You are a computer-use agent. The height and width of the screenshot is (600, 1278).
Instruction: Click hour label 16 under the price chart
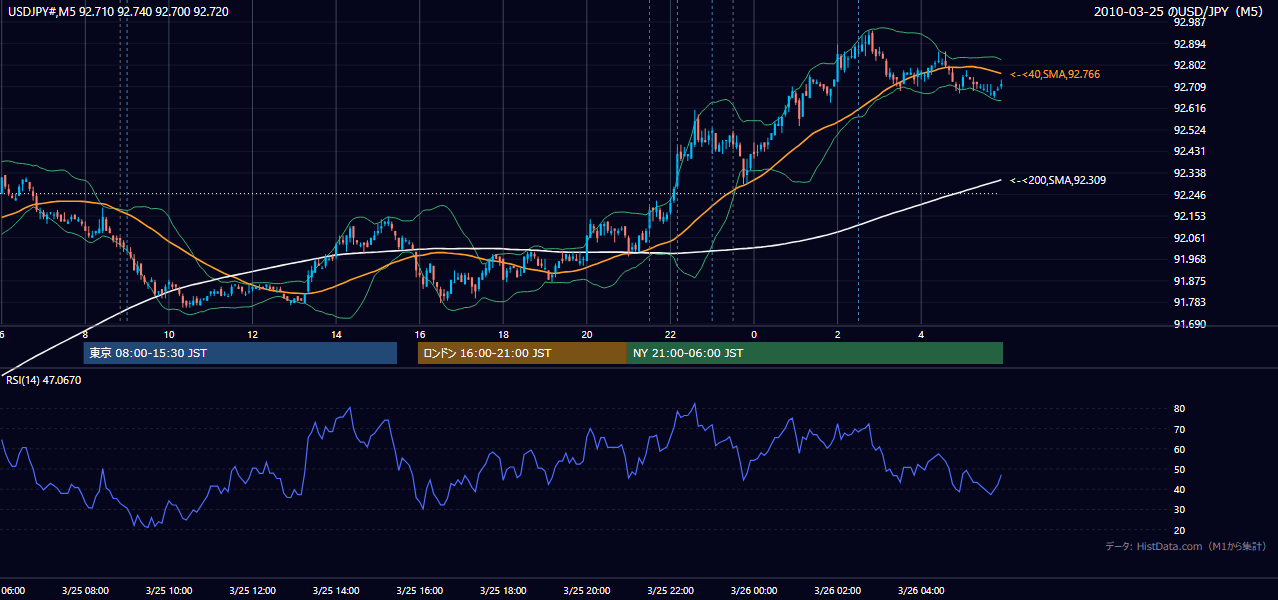pos(420,335)
